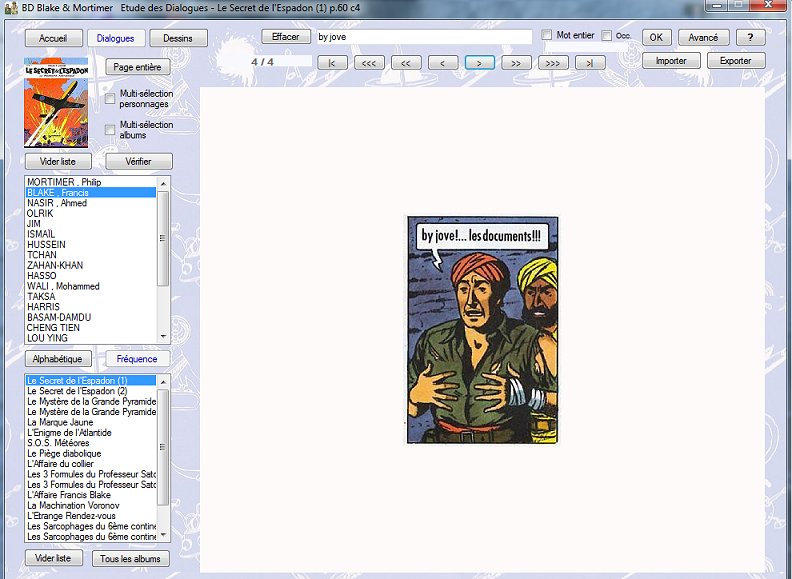Select album Le Secret de l'Espadon (2)
792x579 pixels.
pos(91,391)
